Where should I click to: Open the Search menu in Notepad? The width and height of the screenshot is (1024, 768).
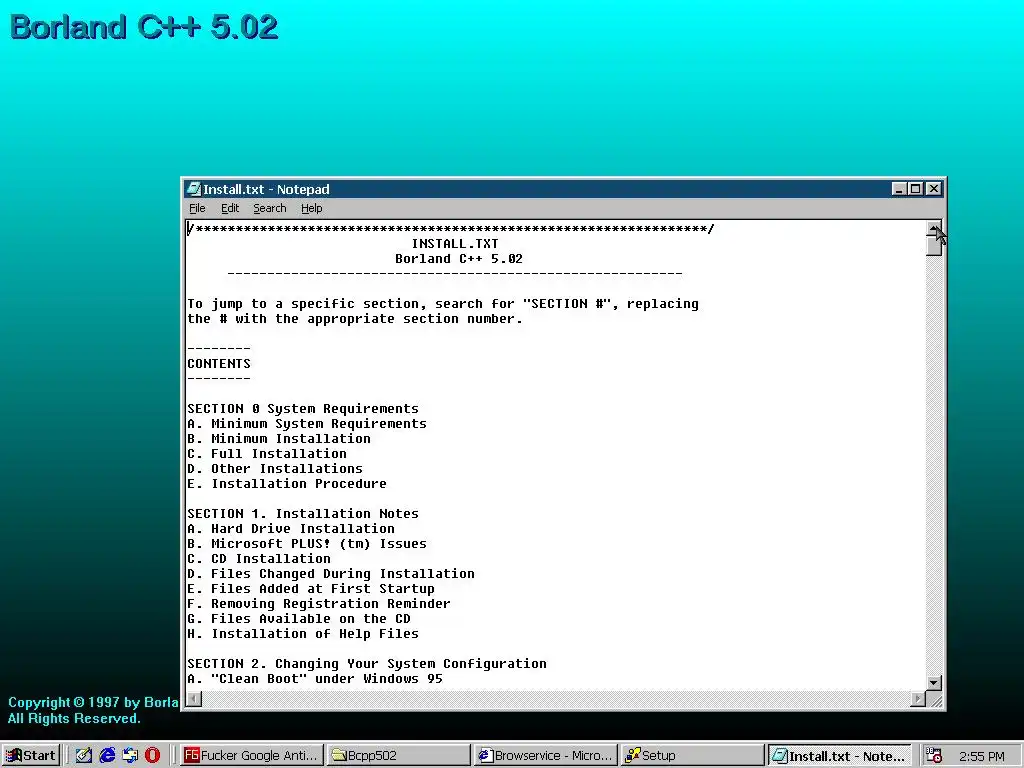(x=270, y=208)
